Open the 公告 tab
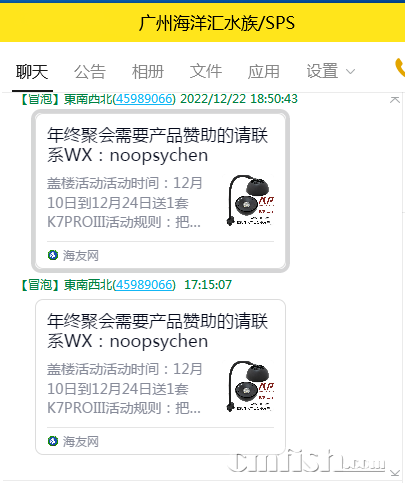Image resolution: width=405 pixels, height=483 pixels. pyautogui.click(x=90, y=72)
